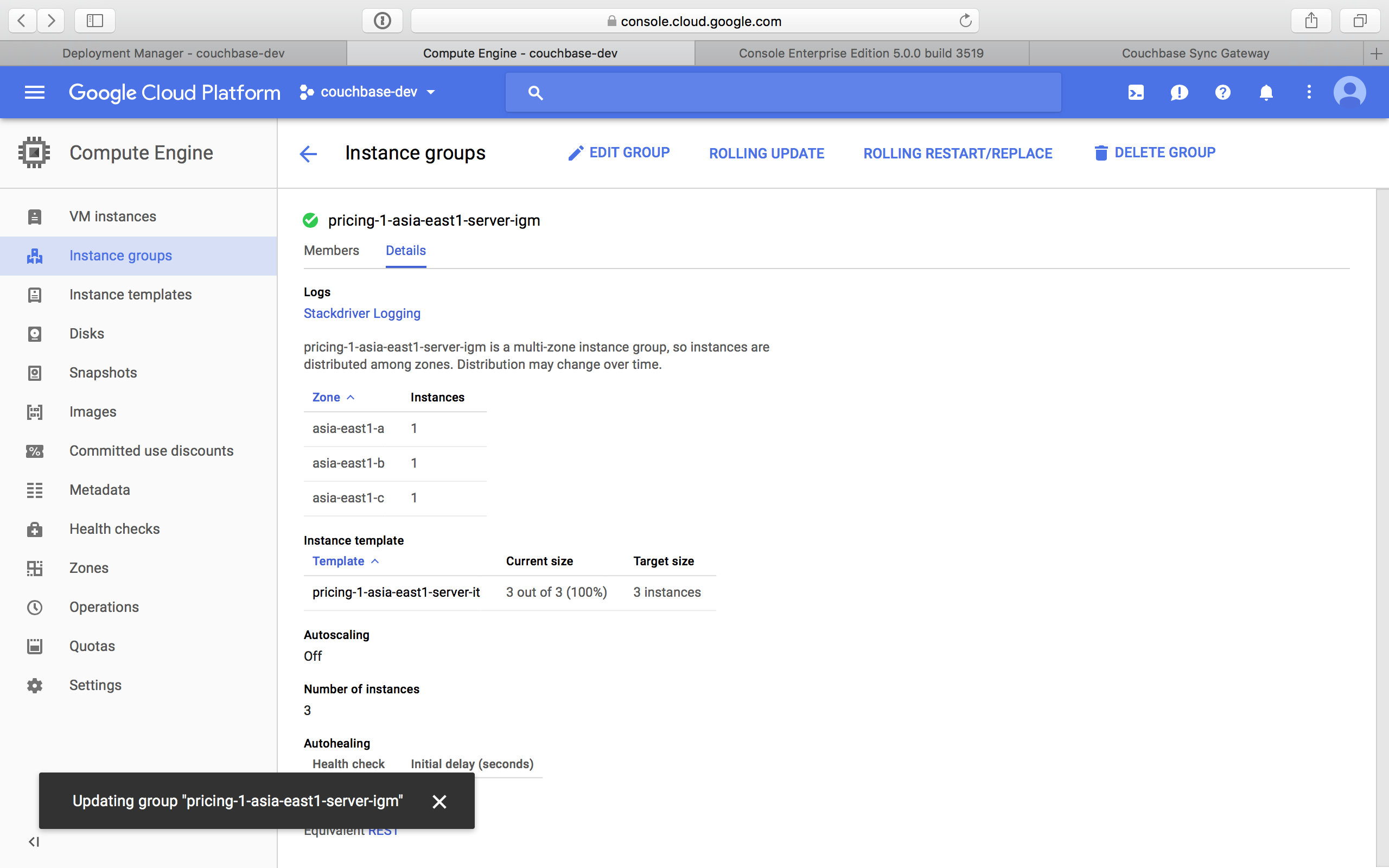1389x868 pixels.
Task: Open the send feedback icon
Action: (x=1178, y=92)
